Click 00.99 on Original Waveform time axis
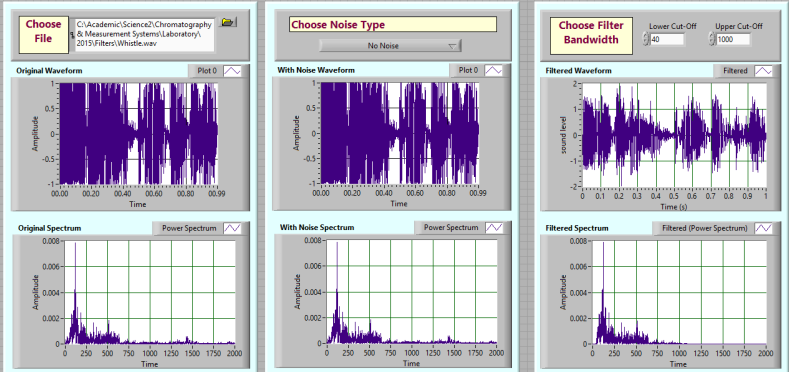The image size is (789, 372). pyautogui.click(x=218, y=192)
